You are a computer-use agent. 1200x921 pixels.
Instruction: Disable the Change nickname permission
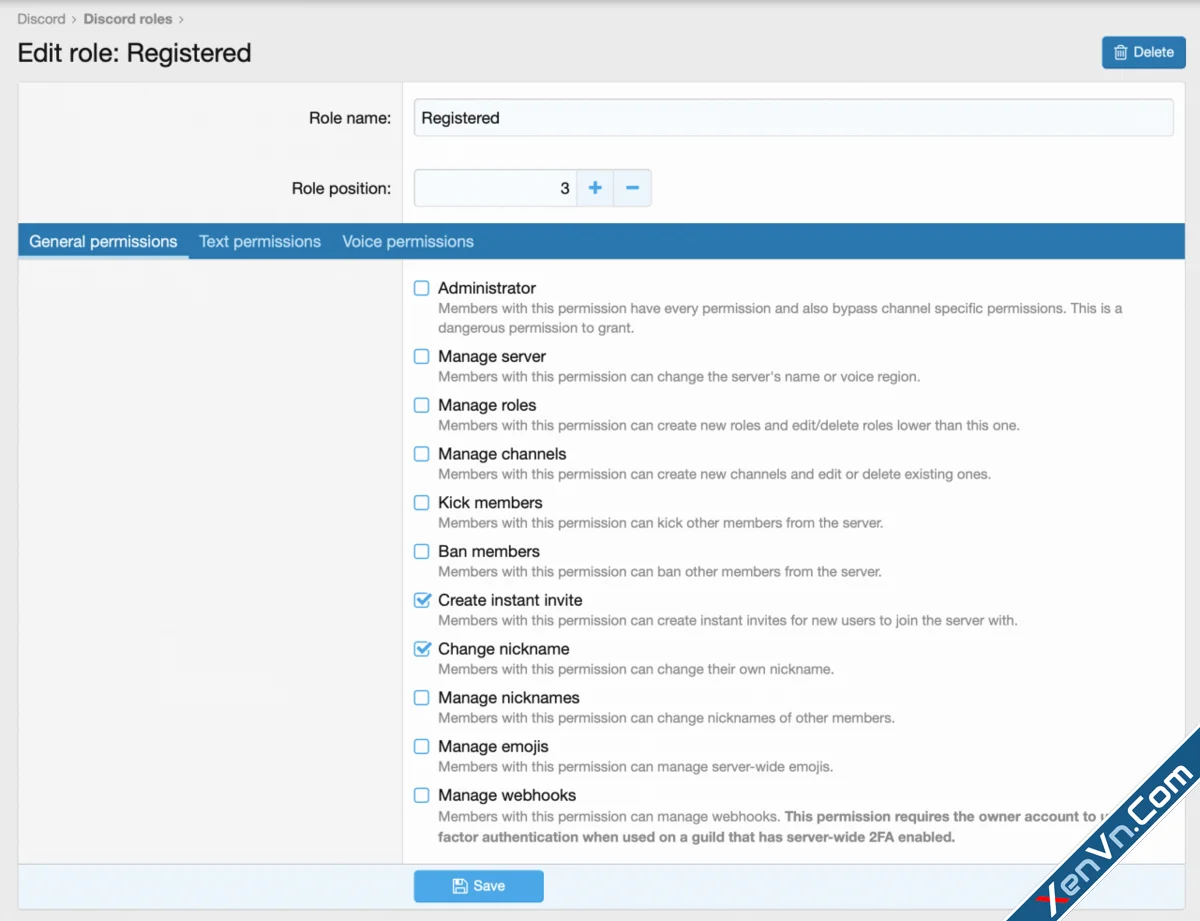421,648
